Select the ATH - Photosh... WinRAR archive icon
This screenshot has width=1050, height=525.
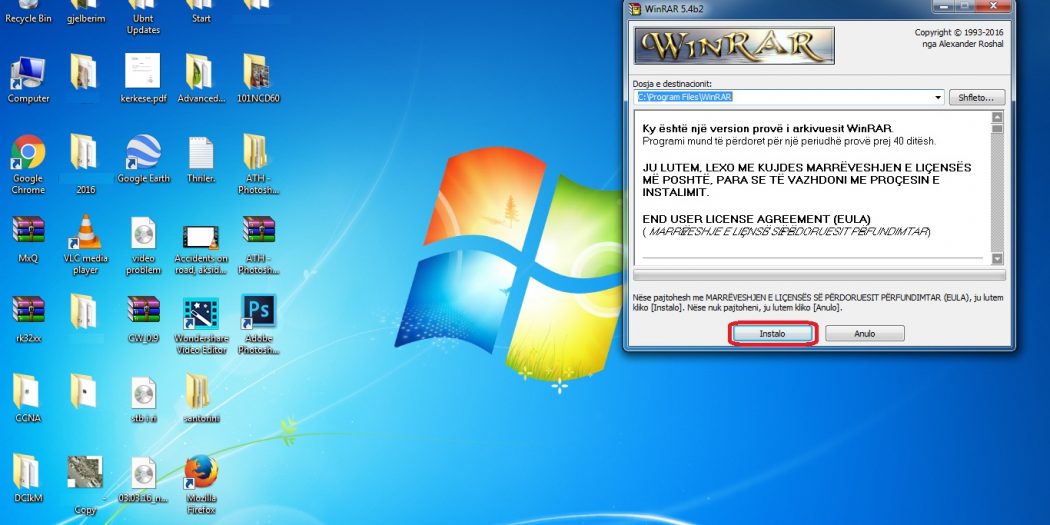click(258, 244)
